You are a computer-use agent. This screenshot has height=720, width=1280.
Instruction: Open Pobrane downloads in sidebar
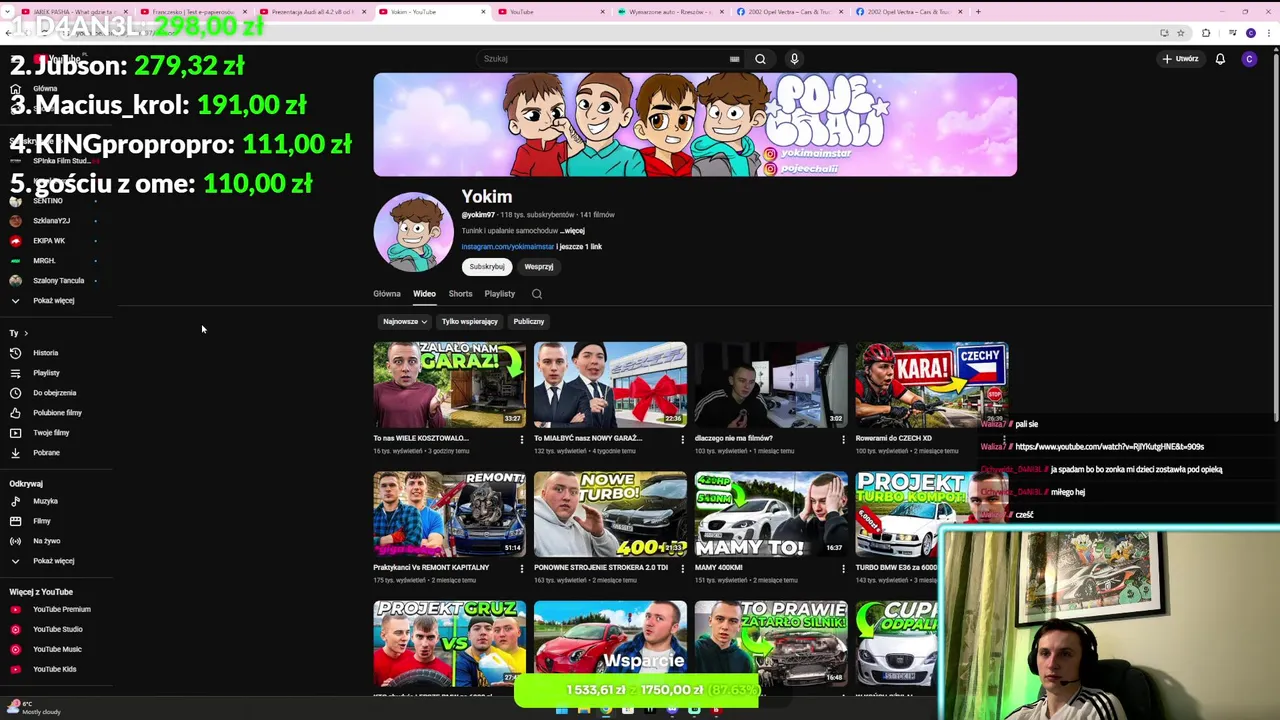(46, 453)
